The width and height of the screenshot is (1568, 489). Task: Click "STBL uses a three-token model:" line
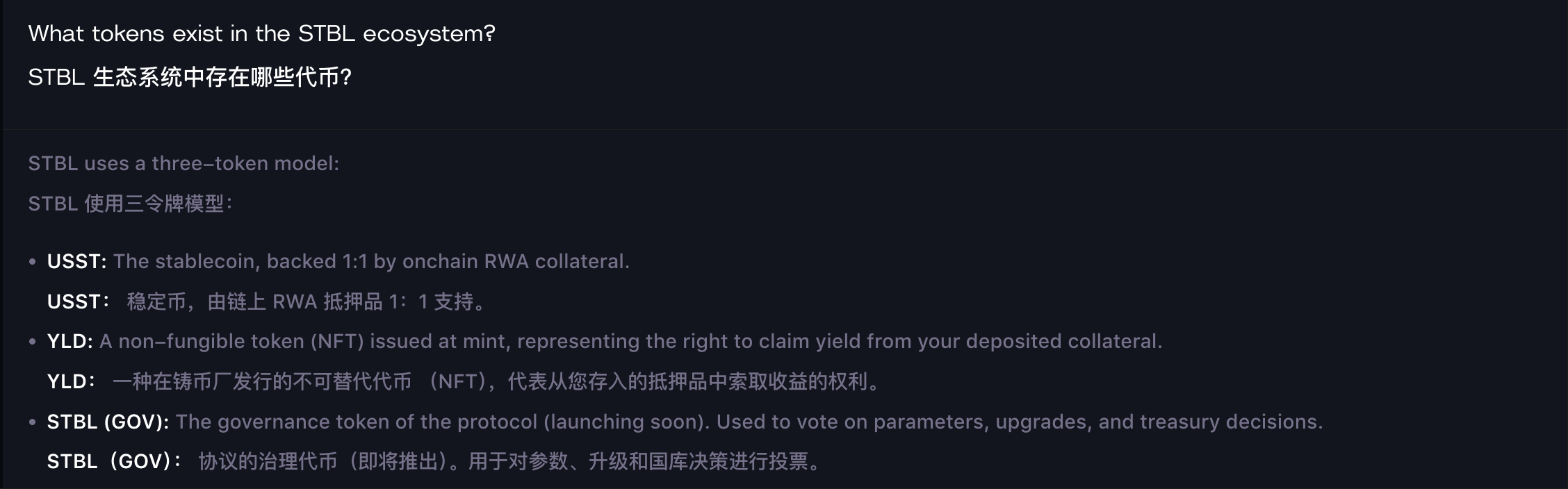pyautogui.click(x=183, y=163)
